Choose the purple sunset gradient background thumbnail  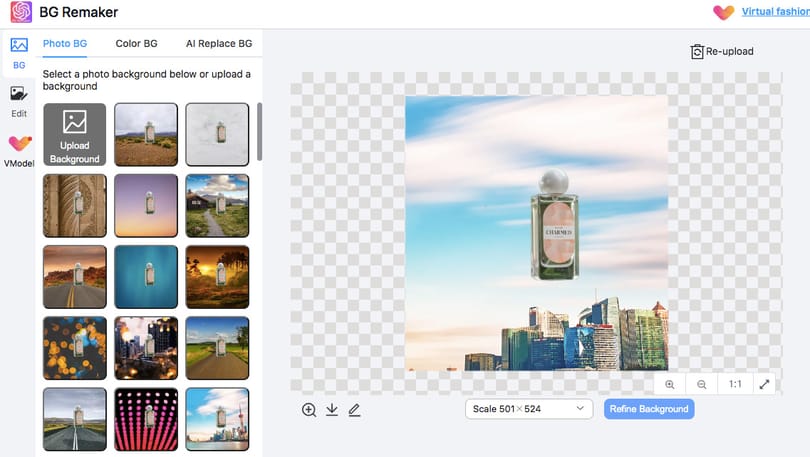(146, 206)
